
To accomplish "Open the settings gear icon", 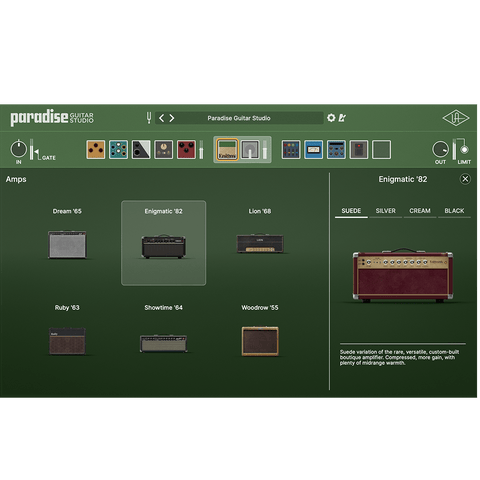I will point(331,118).
